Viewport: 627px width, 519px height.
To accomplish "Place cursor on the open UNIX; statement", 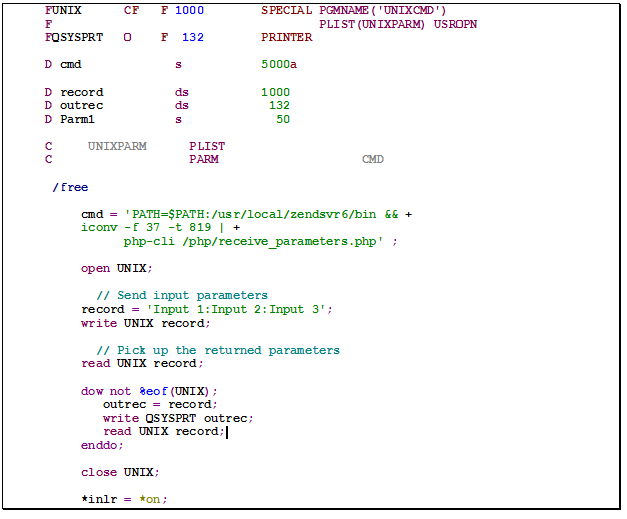I will [116, 268].
